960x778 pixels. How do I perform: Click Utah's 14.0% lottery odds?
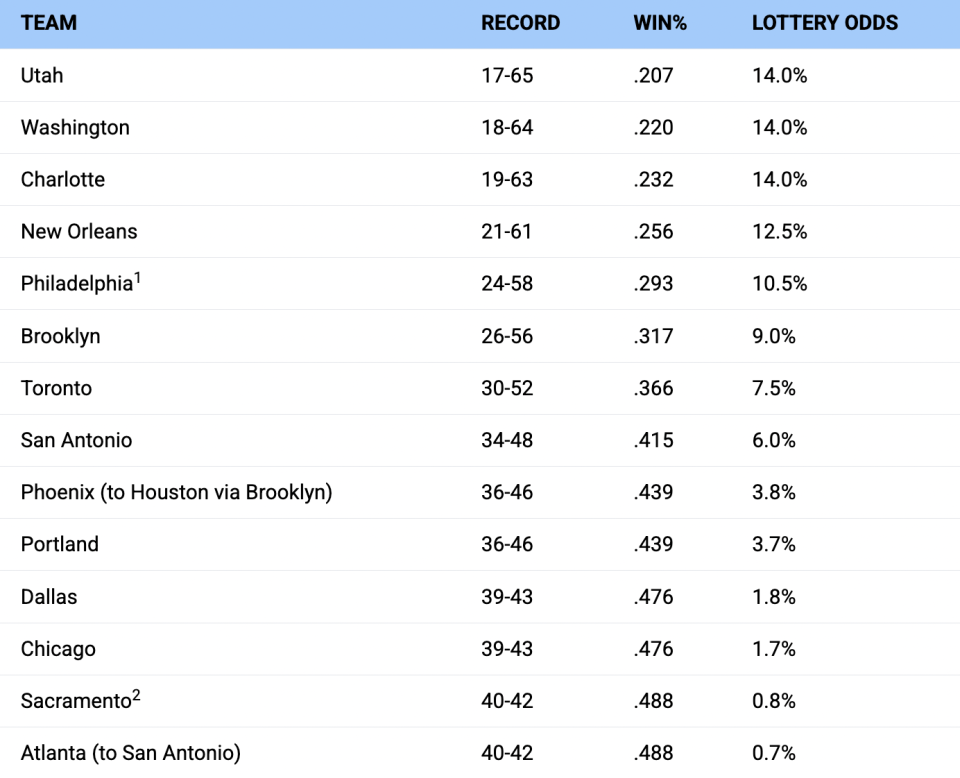coord(779,75)
